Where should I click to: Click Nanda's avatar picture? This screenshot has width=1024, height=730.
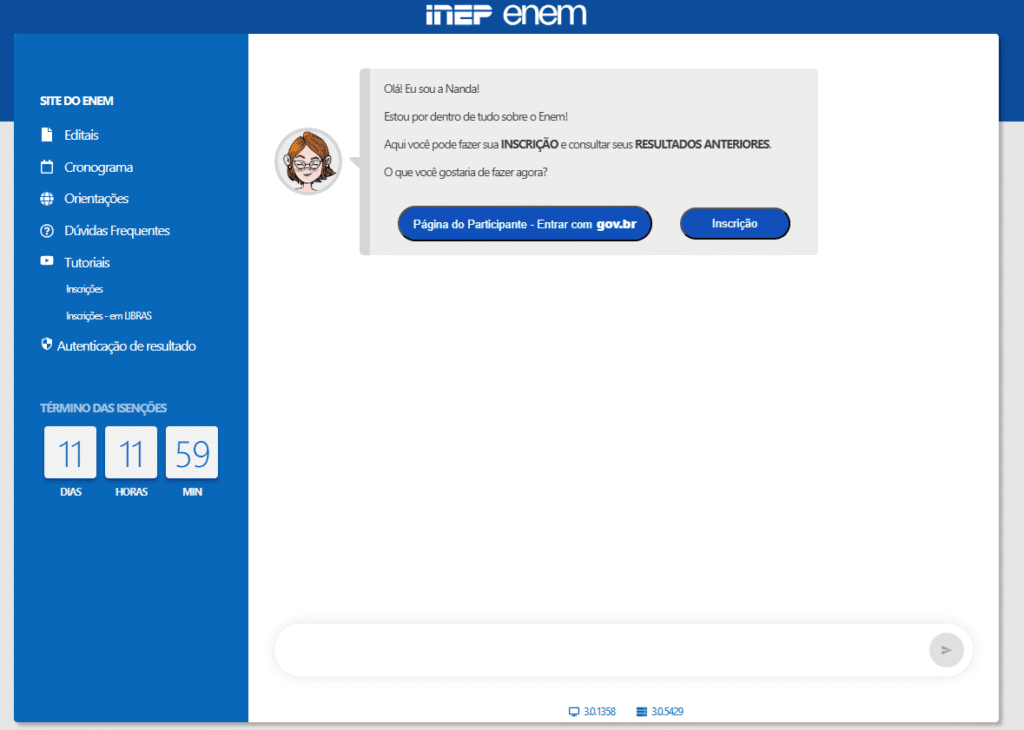pos(308,161)
